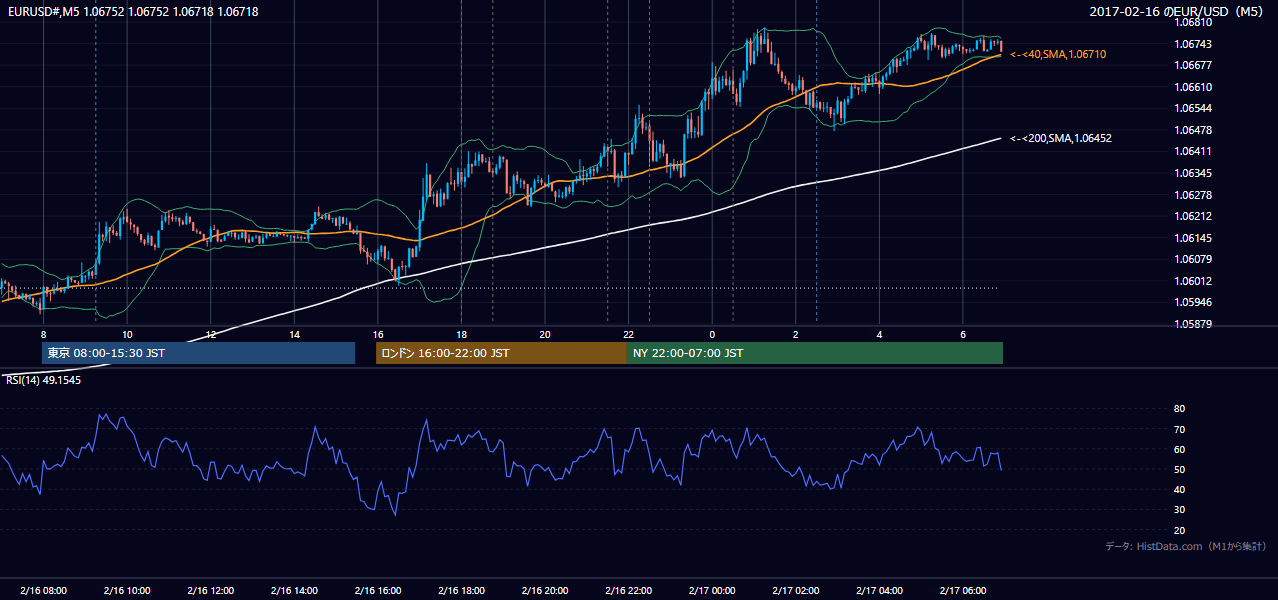The height and width of the screenshot is (600, 1278).
Task: Click the Tokyo 08:00-15:30 JST session bar
Action: coord(198,353)
